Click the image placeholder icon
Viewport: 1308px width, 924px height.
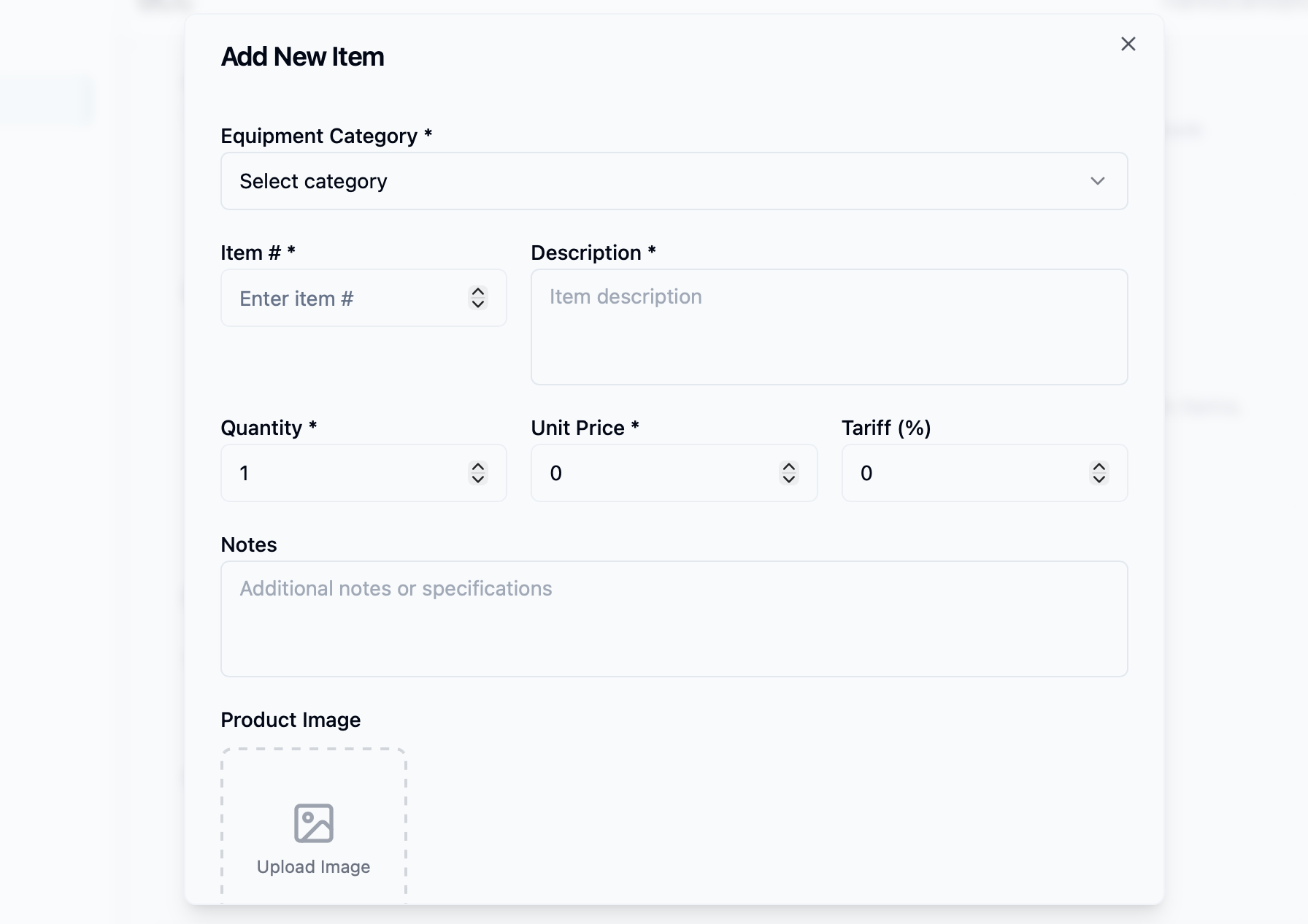pyautogui.click(x=314, y=823)
